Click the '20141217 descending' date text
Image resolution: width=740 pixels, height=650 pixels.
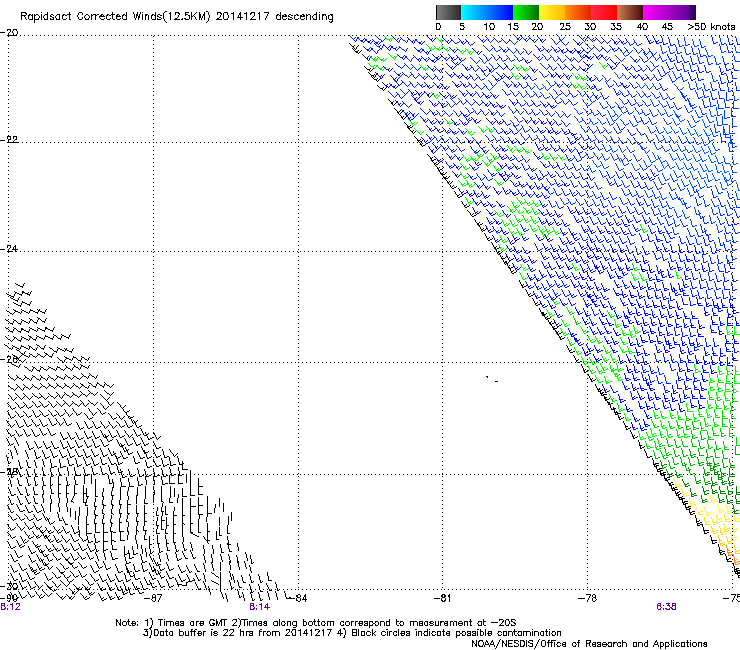coord(275,17)
